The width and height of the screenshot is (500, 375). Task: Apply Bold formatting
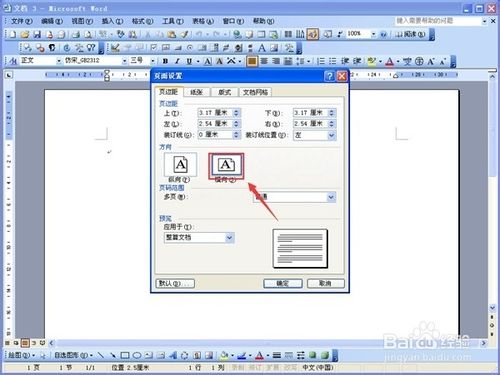pyautogui.click(x=165, y=61)
